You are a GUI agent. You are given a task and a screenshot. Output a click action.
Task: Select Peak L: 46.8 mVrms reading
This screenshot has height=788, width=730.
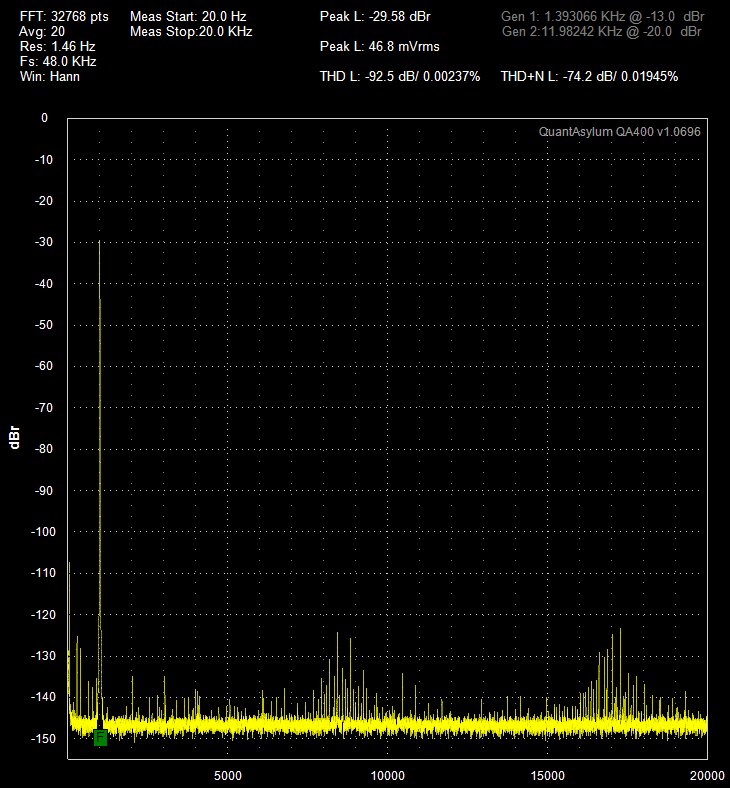pos(380,47)
